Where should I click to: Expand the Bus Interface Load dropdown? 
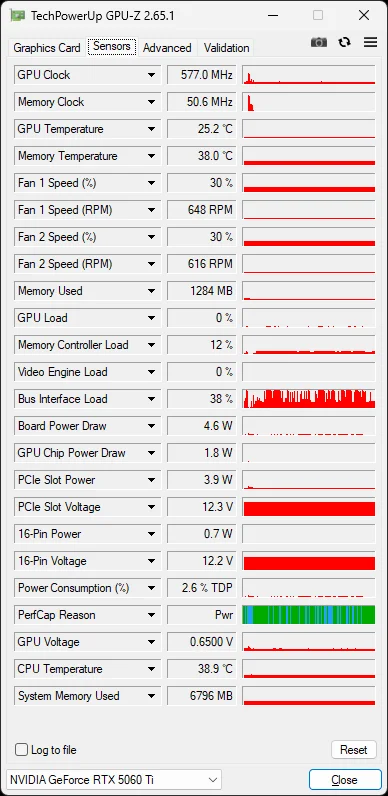point(151,399)
